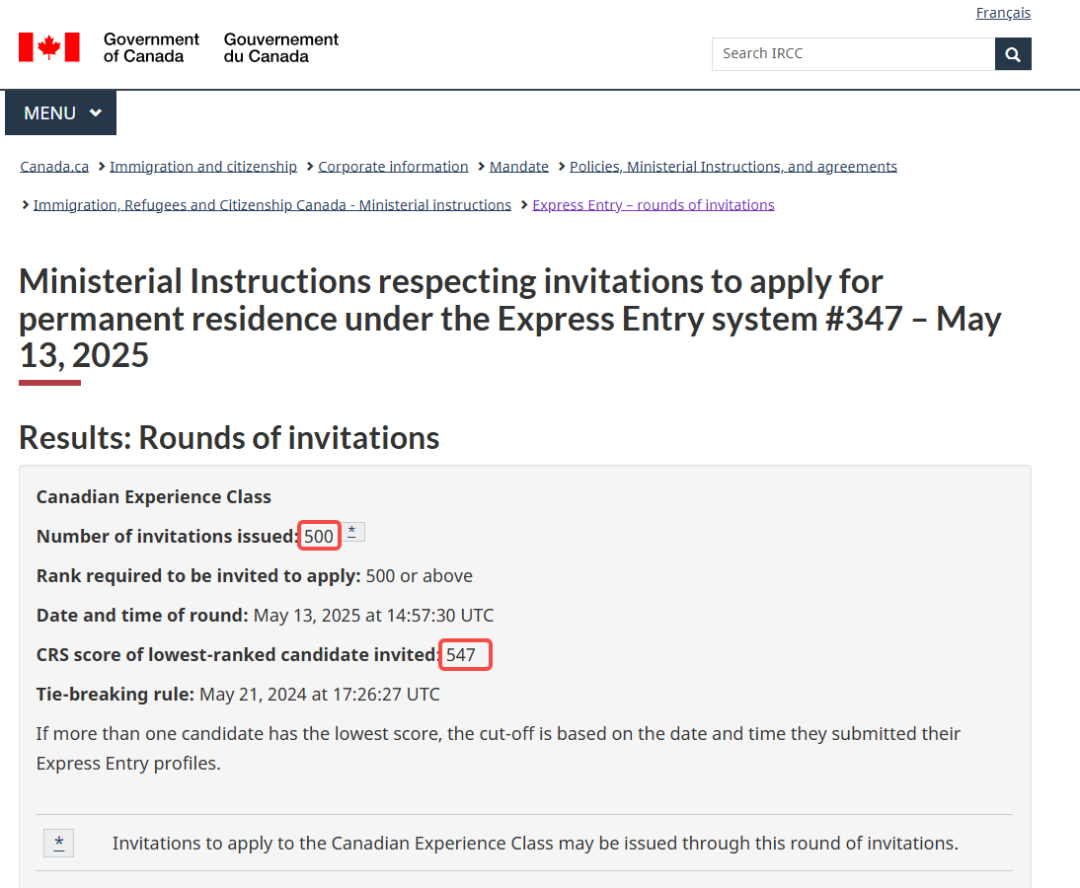Click 'May 13, 2025 at 14:57:30 UTC' text

373,615
